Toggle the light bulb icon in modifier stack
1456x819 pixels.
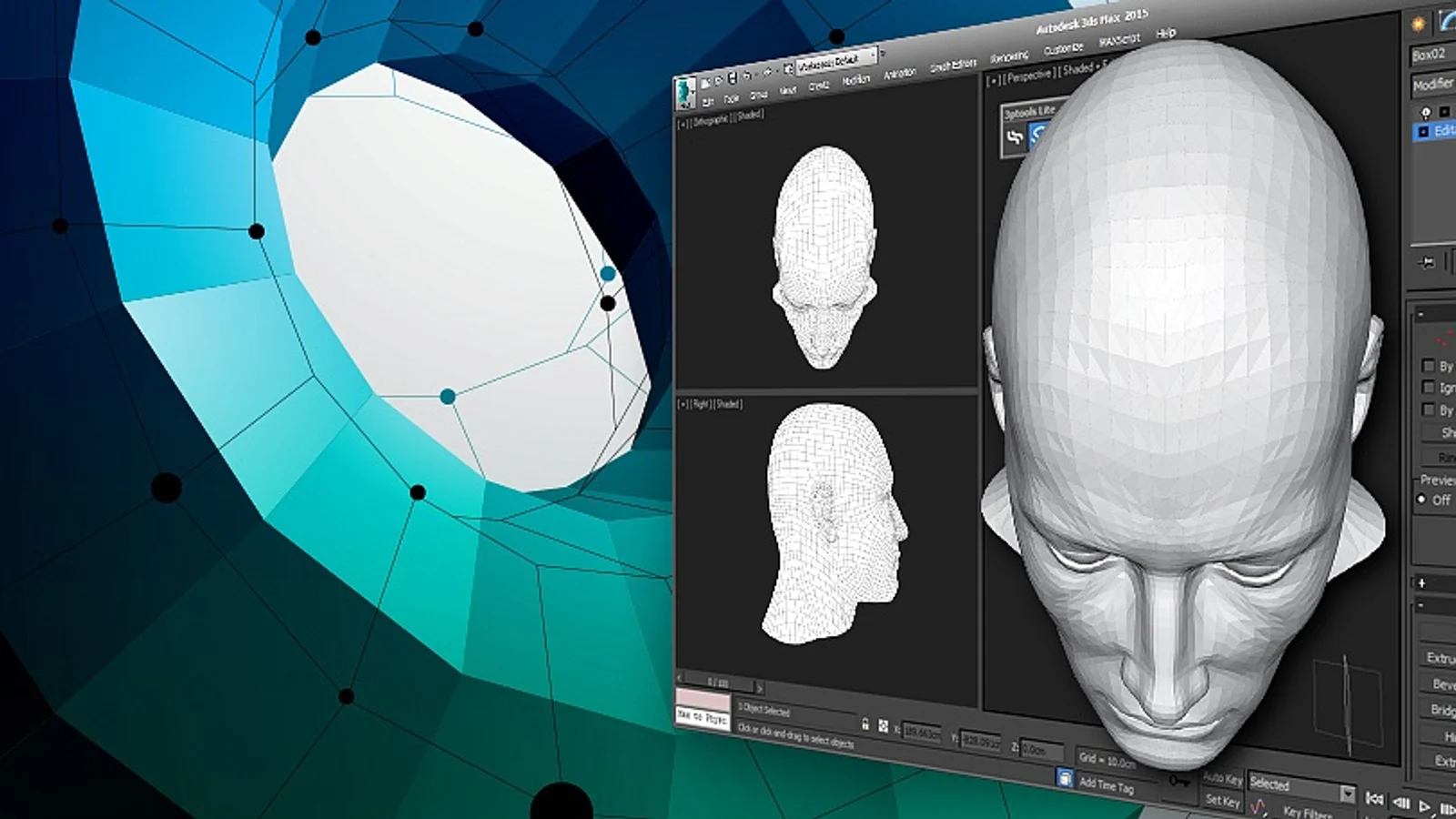(1426, 112)
